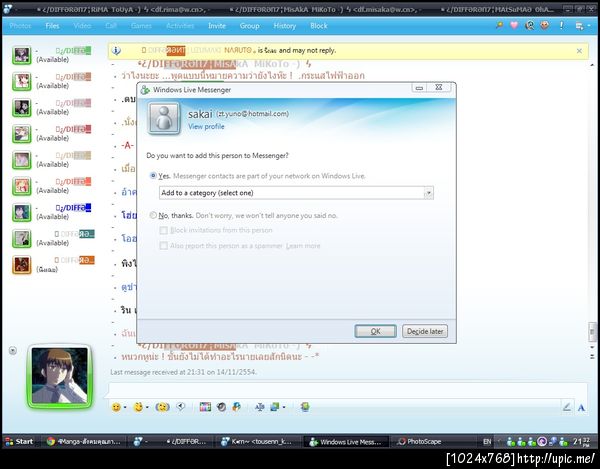Select the 'Yes' radio button

coord(153,176)
